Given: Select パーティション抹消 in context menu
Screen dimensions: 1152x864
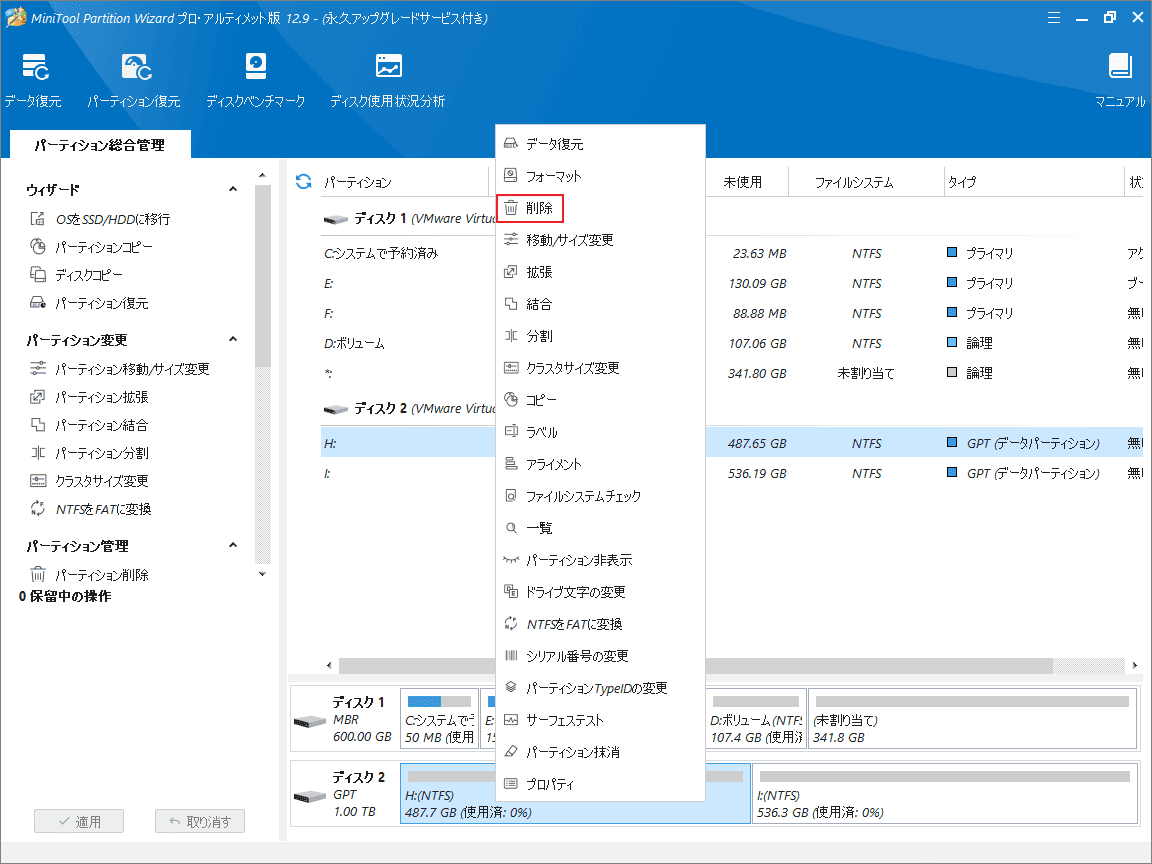Looking at the screenshot, I should (600, 752).
